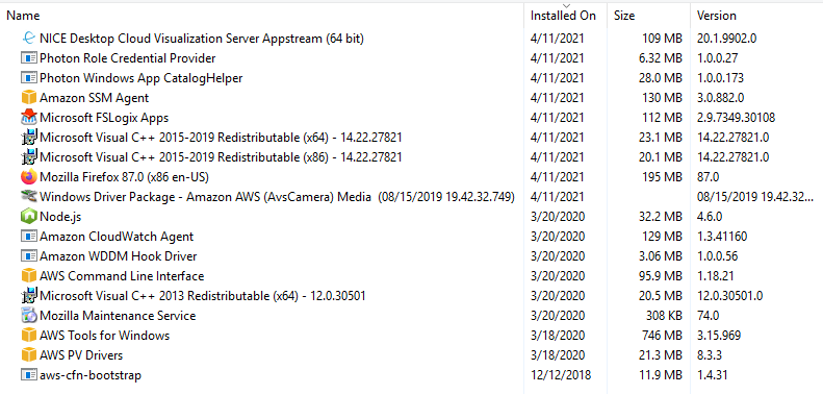The width and height of the screenshot is (824, 395).
Task: Open the Installed On column dropdown arrow
Action: pos(566,5)
